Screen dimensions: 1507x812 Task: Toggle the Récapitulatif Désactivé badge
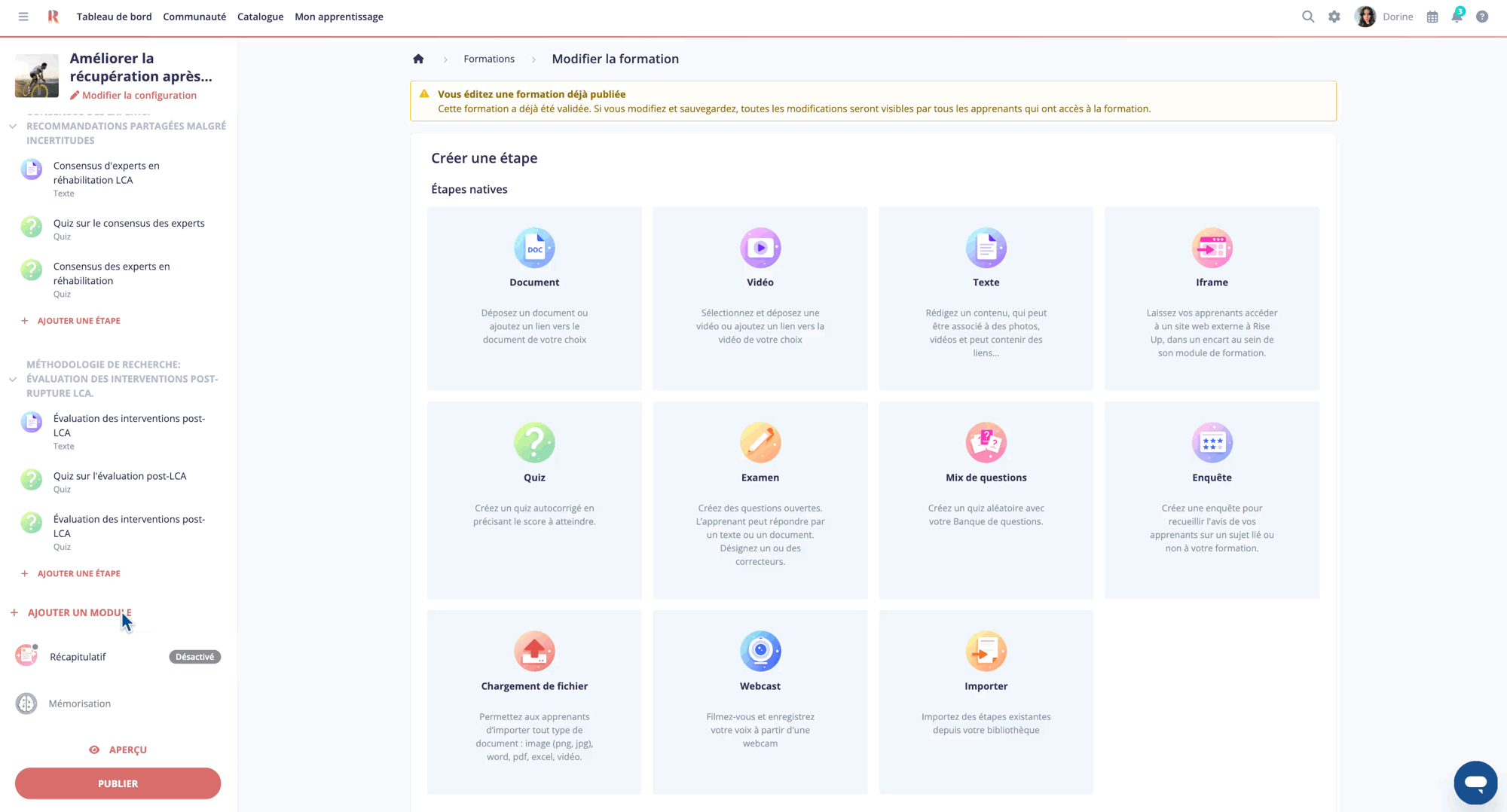point(194,657)
